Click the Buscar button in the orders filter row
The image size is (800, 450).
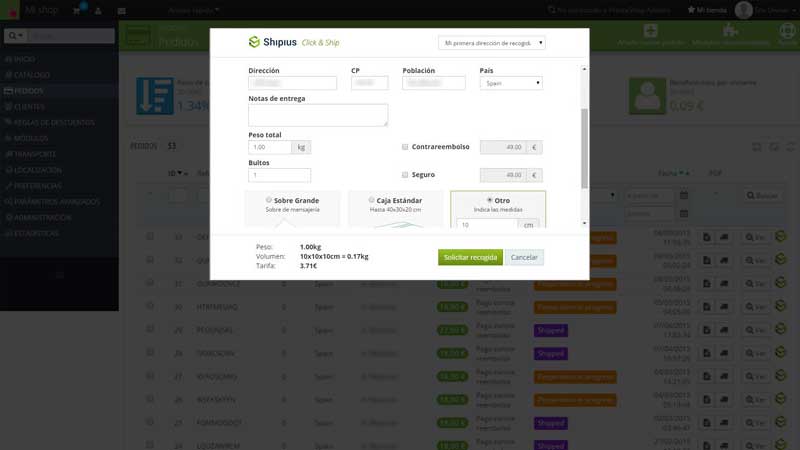pyautogui.click(x=762, y=195)
